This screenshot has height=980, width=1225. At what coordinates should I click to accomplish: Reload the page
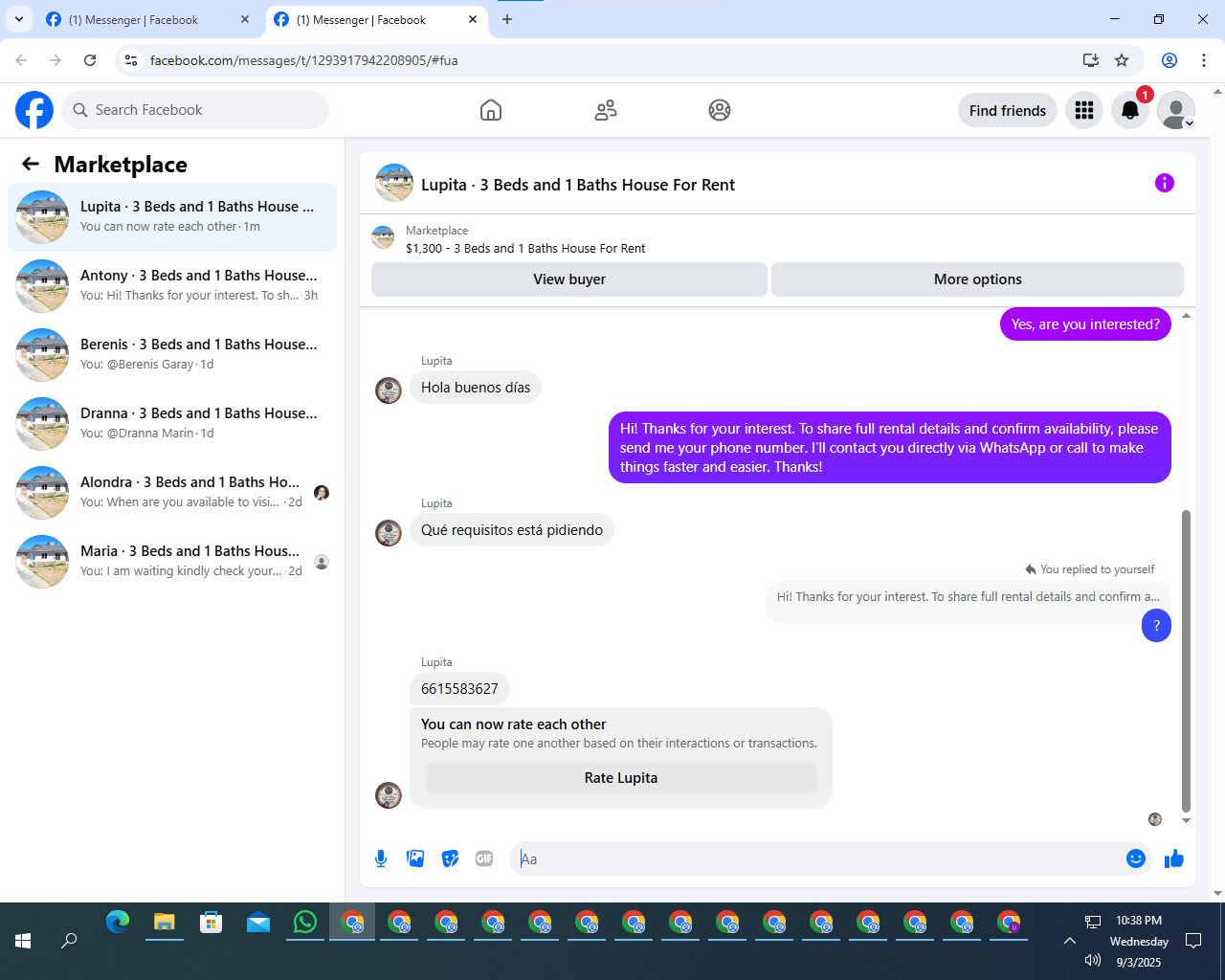(90, 60)
